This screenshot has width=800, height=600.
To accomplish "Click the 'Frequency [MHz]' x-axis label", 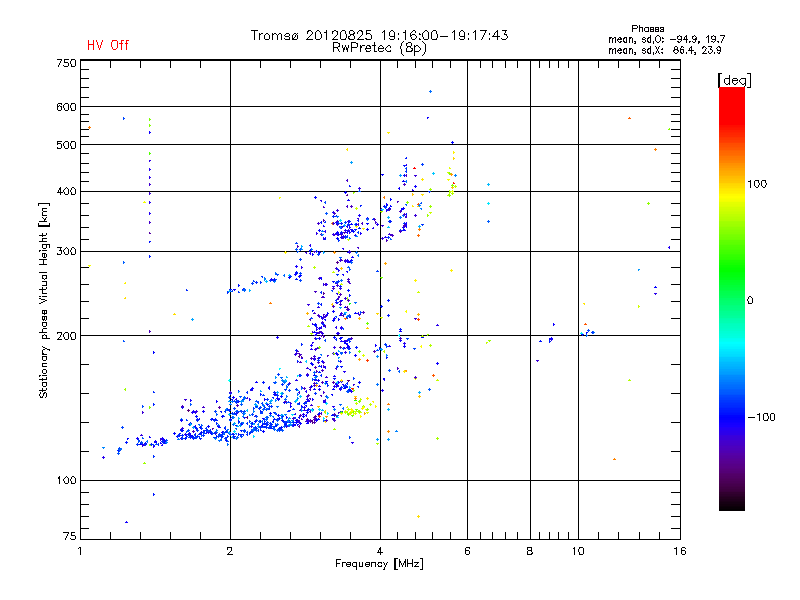I will tap(379, 564).
